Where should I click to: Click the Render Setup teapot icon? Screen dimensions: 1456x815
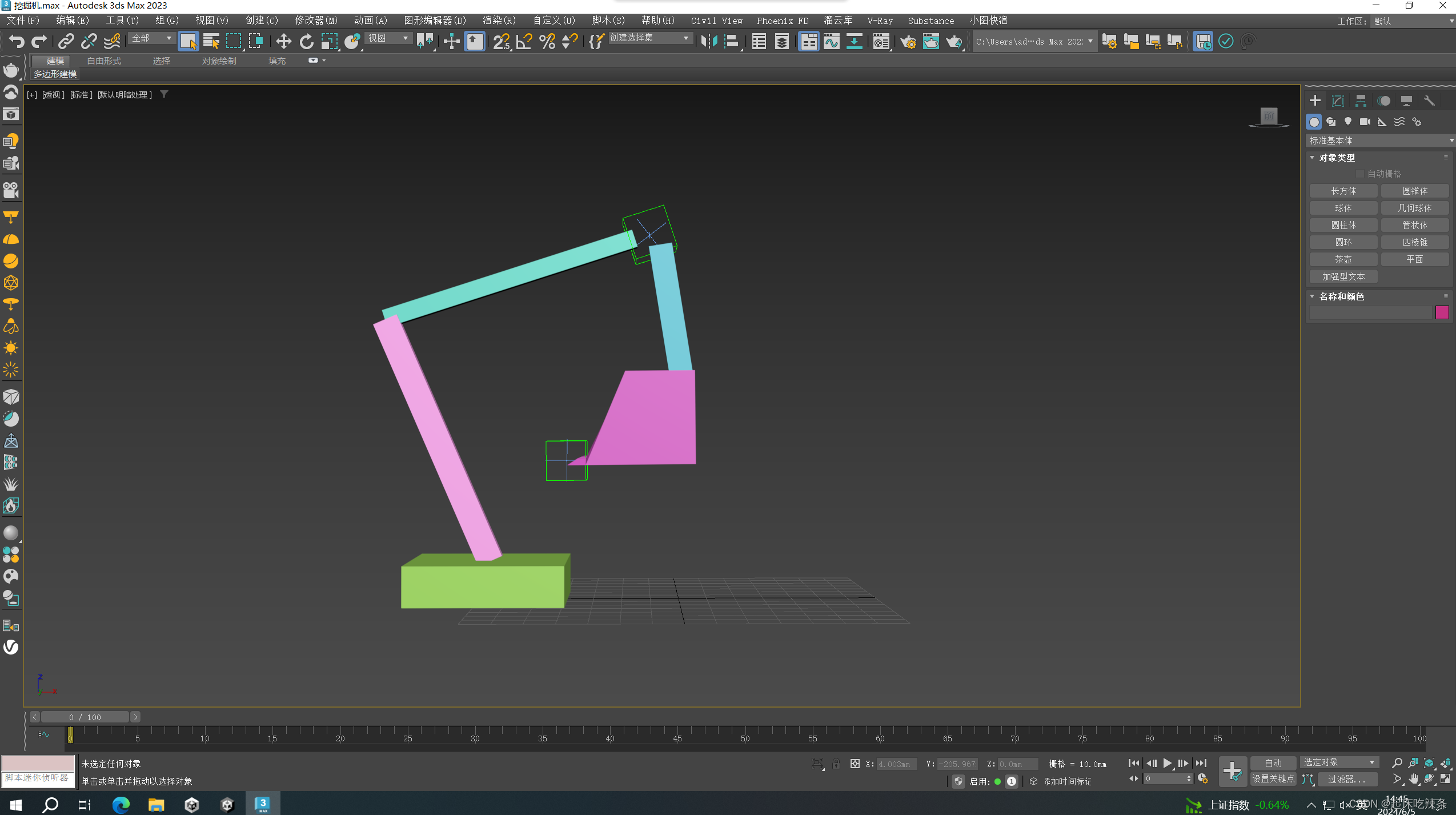[x=908, y=41]
